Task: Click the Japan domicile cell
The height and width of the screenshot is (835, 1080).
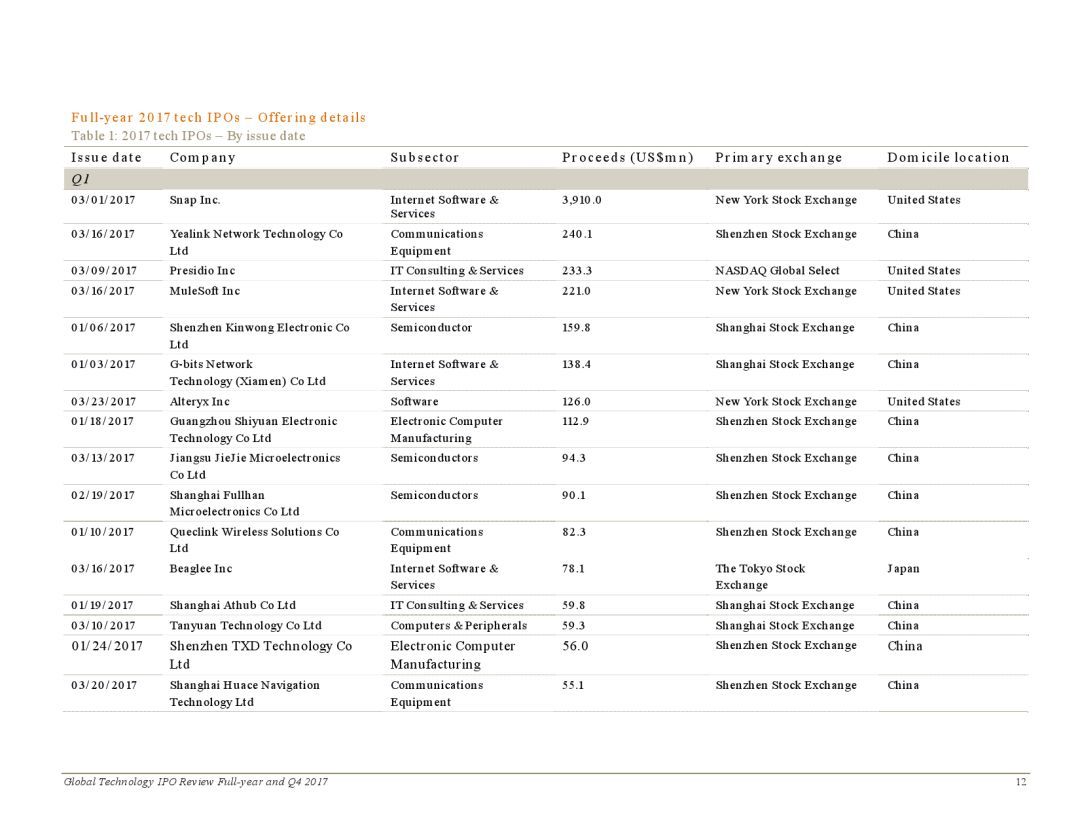Action: point(903,568)
